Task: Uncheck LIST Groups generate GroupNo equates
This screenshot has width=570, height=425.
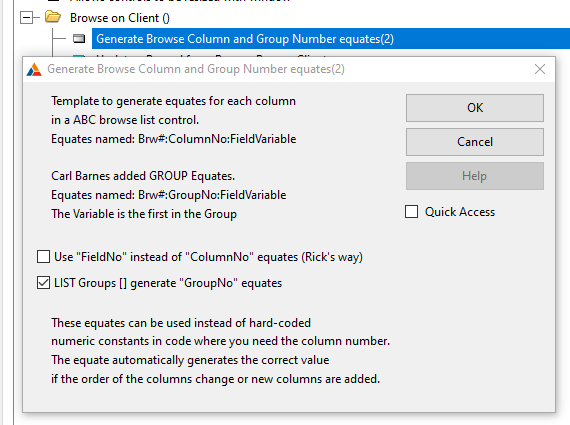Action: click(43, 282)
